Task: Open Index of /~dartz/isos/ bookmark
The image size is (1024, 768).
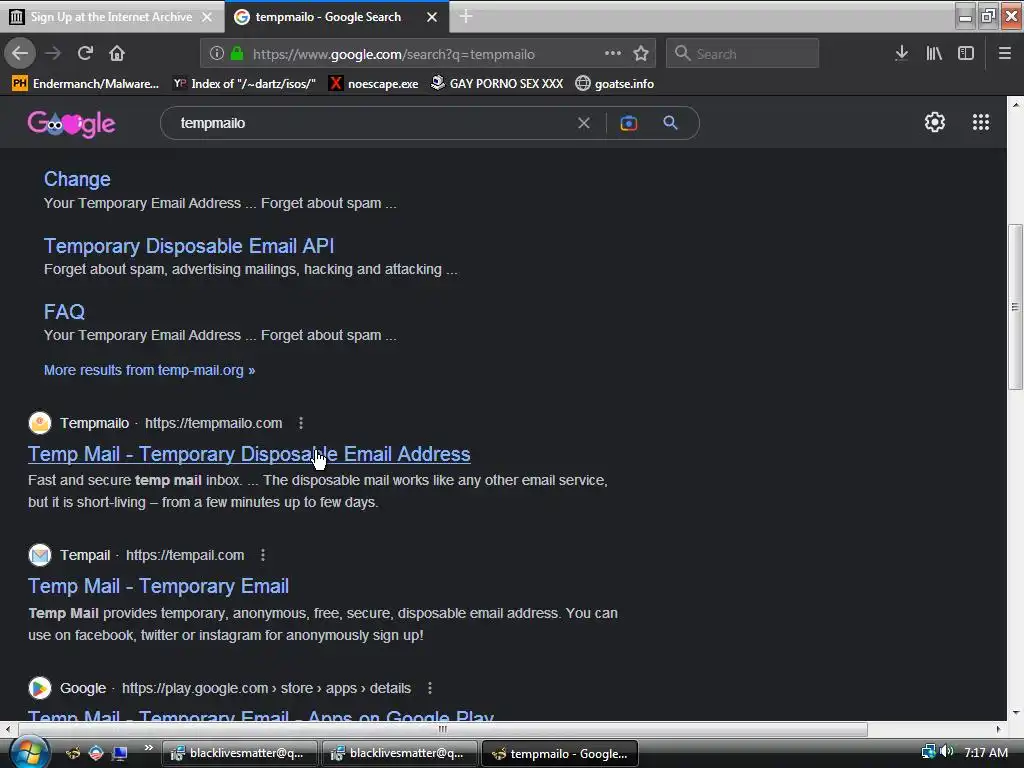Action: coord(244,84)
